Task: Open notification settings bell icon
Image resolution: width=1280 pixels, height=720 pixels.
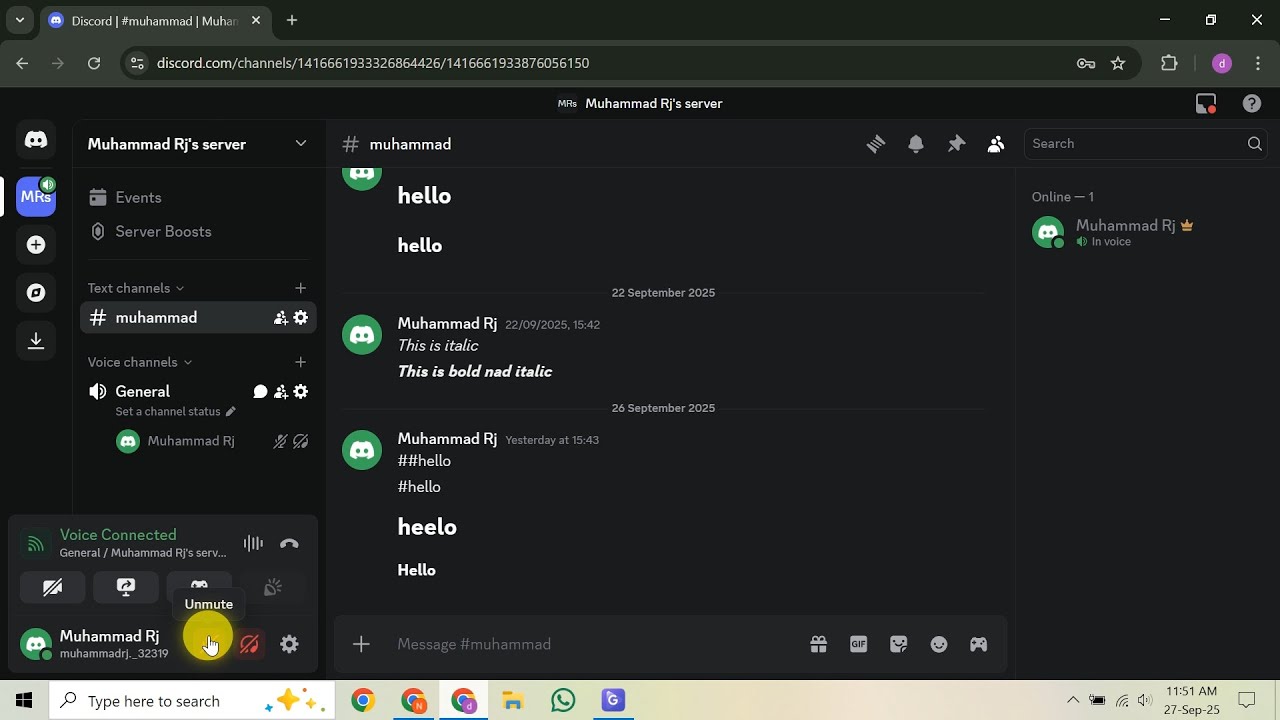Action: click(916, 144)
